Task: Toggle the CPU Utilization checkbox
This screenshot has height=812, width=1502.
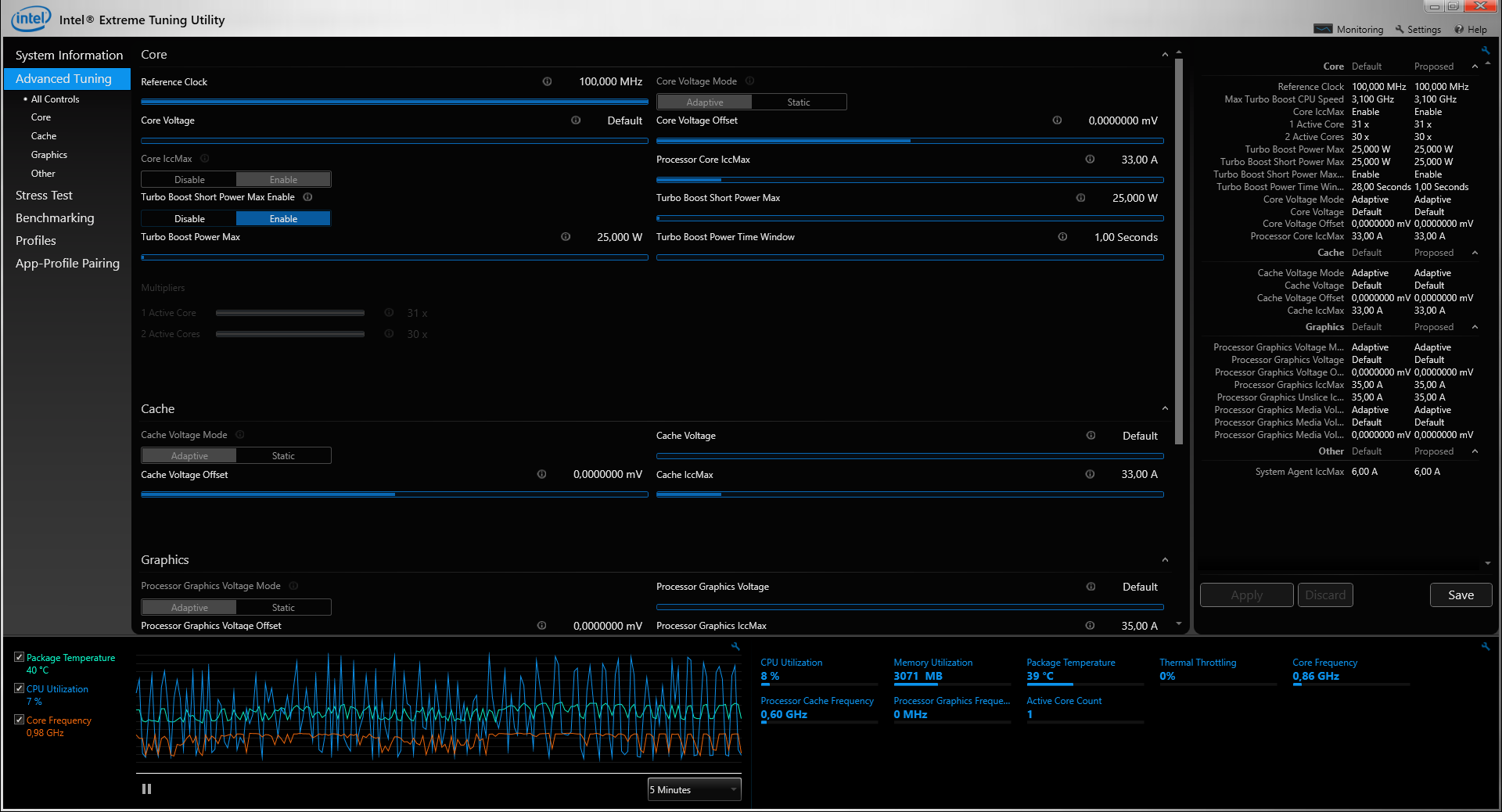Action: 20,688
